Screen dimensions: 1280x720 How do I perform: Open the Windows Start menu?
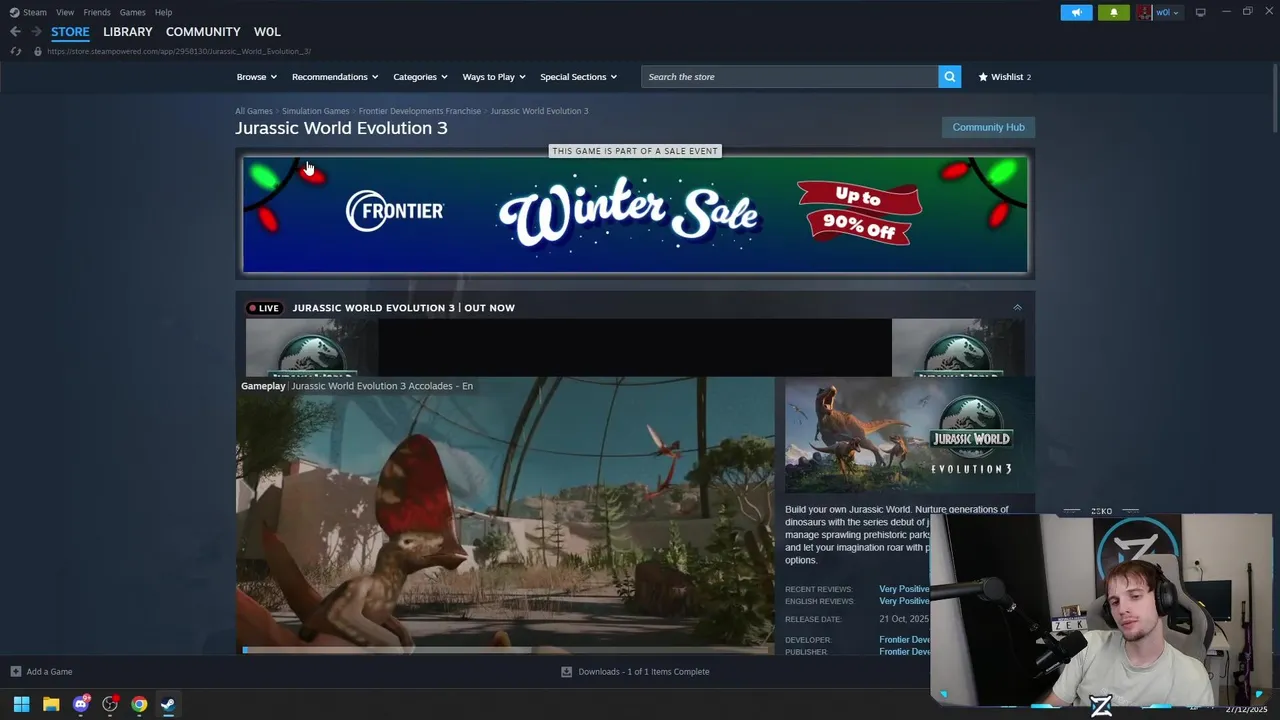(21, 704)
